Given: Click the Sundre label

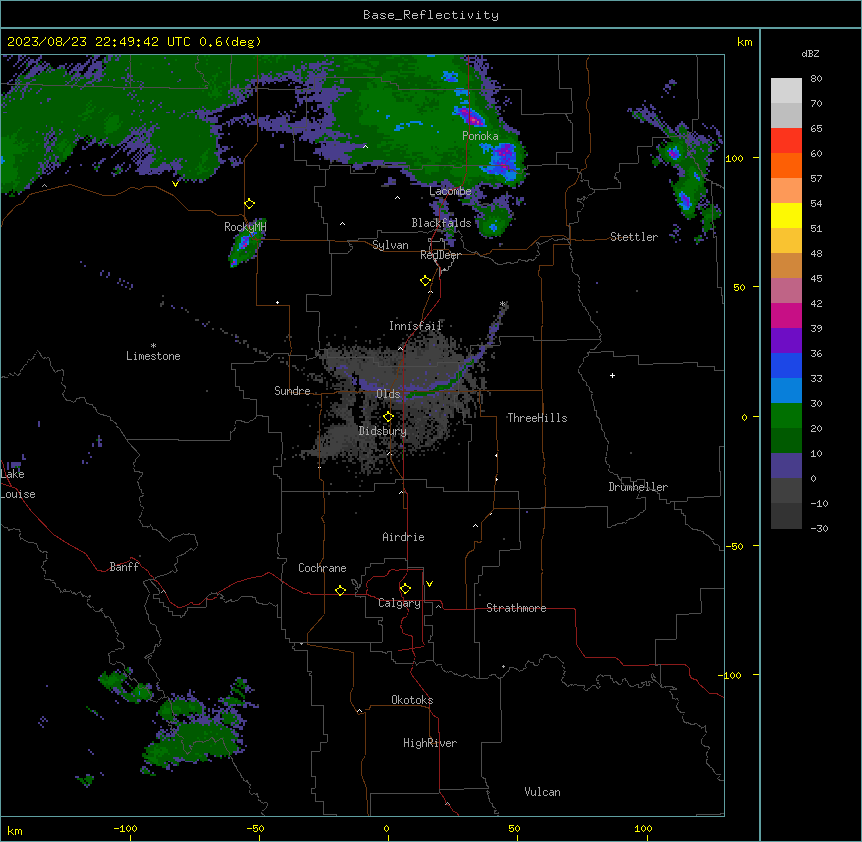Looking at the screenshot, I should (x=292, y=391).
